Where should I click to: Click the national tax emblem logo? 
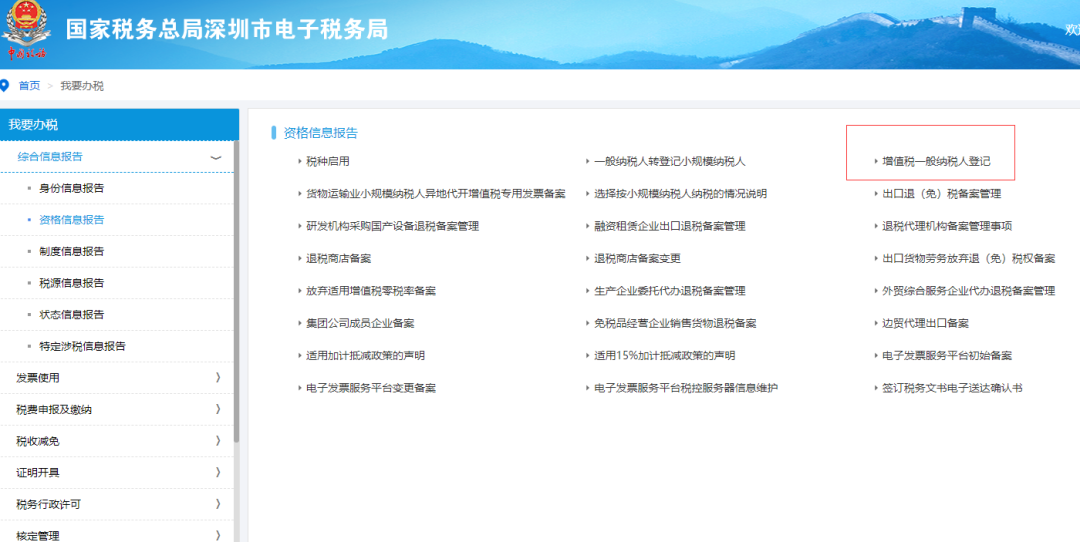26,30
